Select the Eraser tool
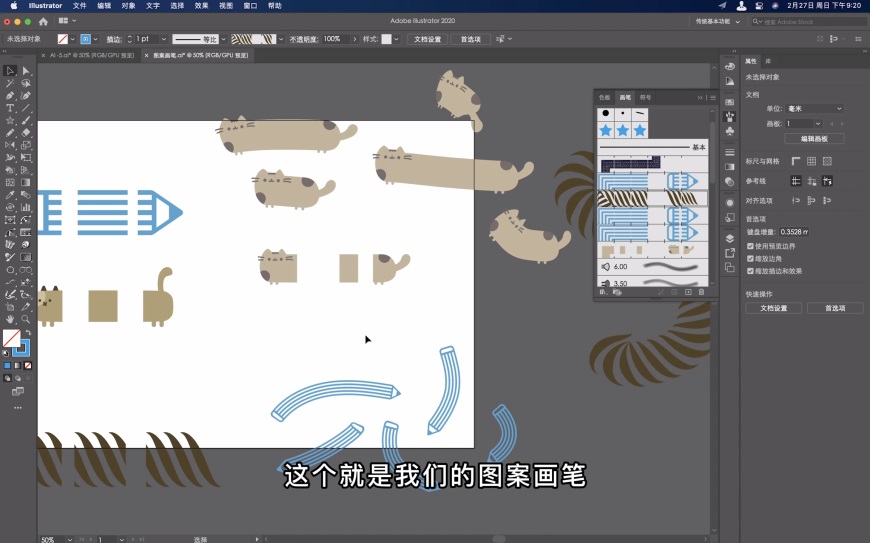The width and height of the screenshot is (870, 543). tap(26, 133)
